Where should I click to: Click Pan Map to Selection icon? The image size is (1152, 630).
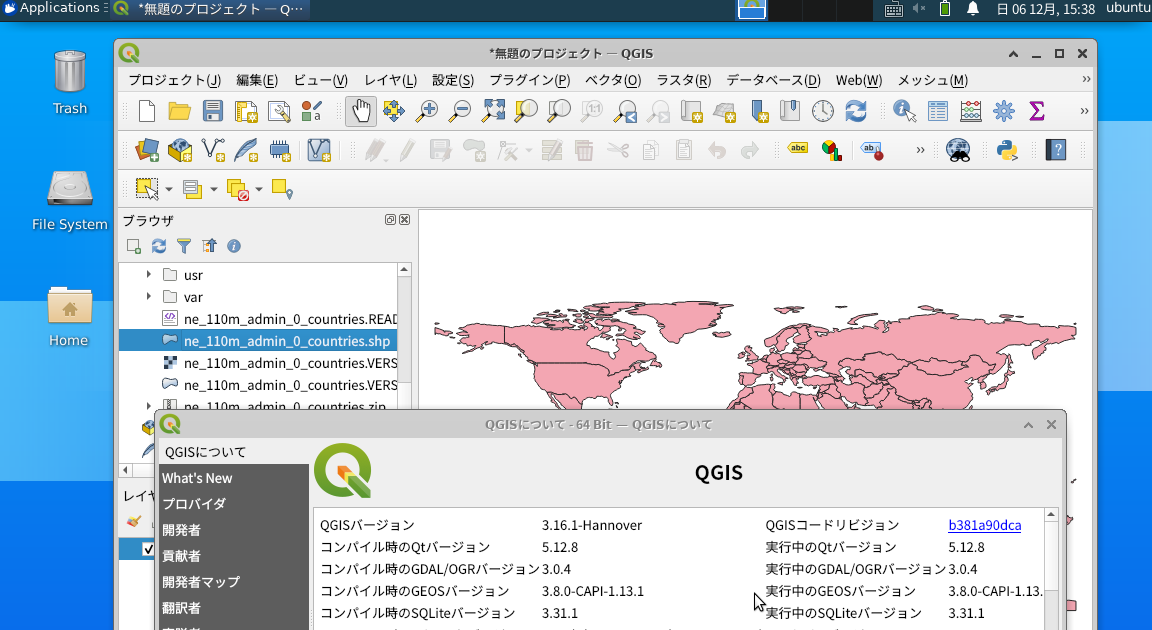[x=394, y=112]
